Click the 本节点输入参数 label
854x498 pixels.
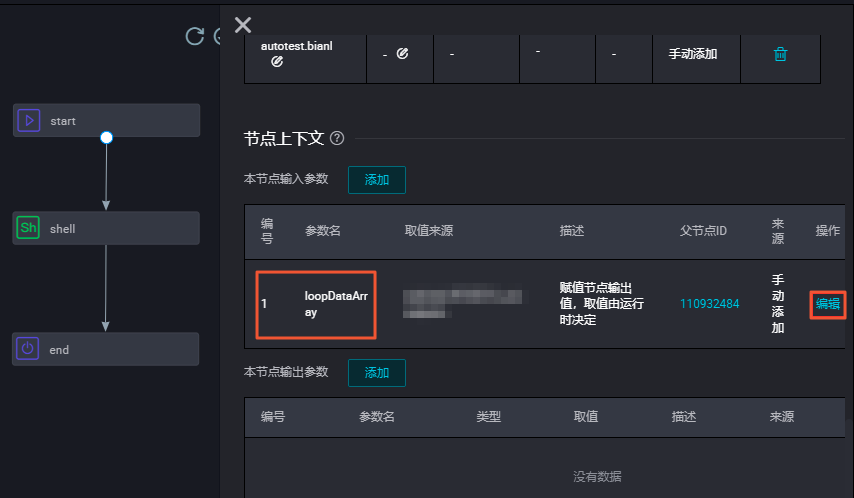(286, 179)
